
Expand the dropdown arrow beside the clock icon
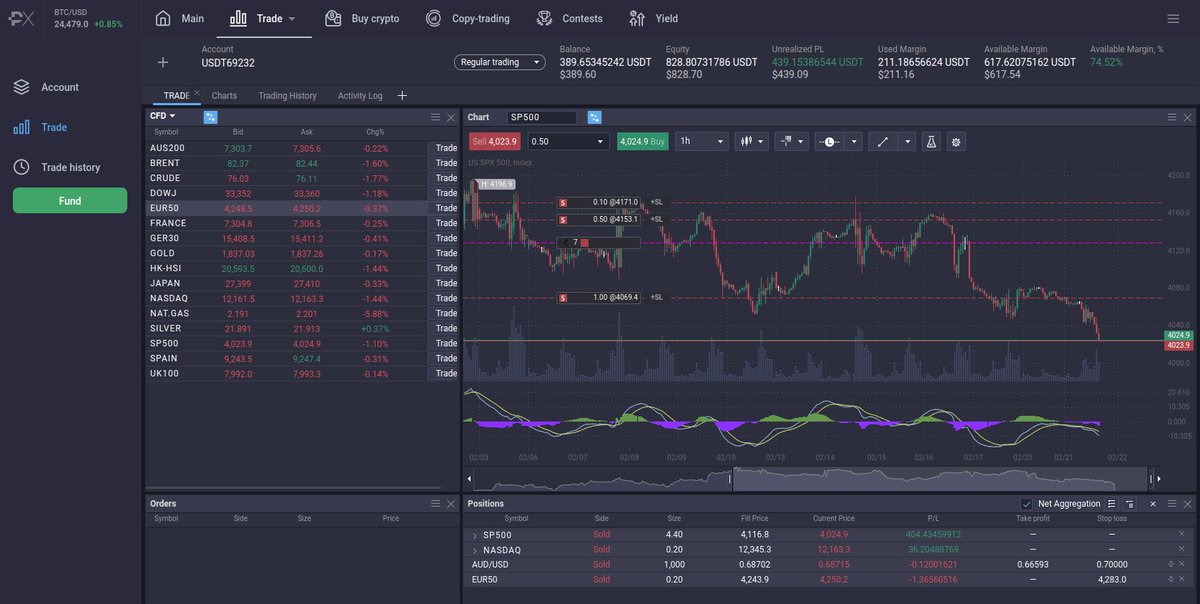854,141
